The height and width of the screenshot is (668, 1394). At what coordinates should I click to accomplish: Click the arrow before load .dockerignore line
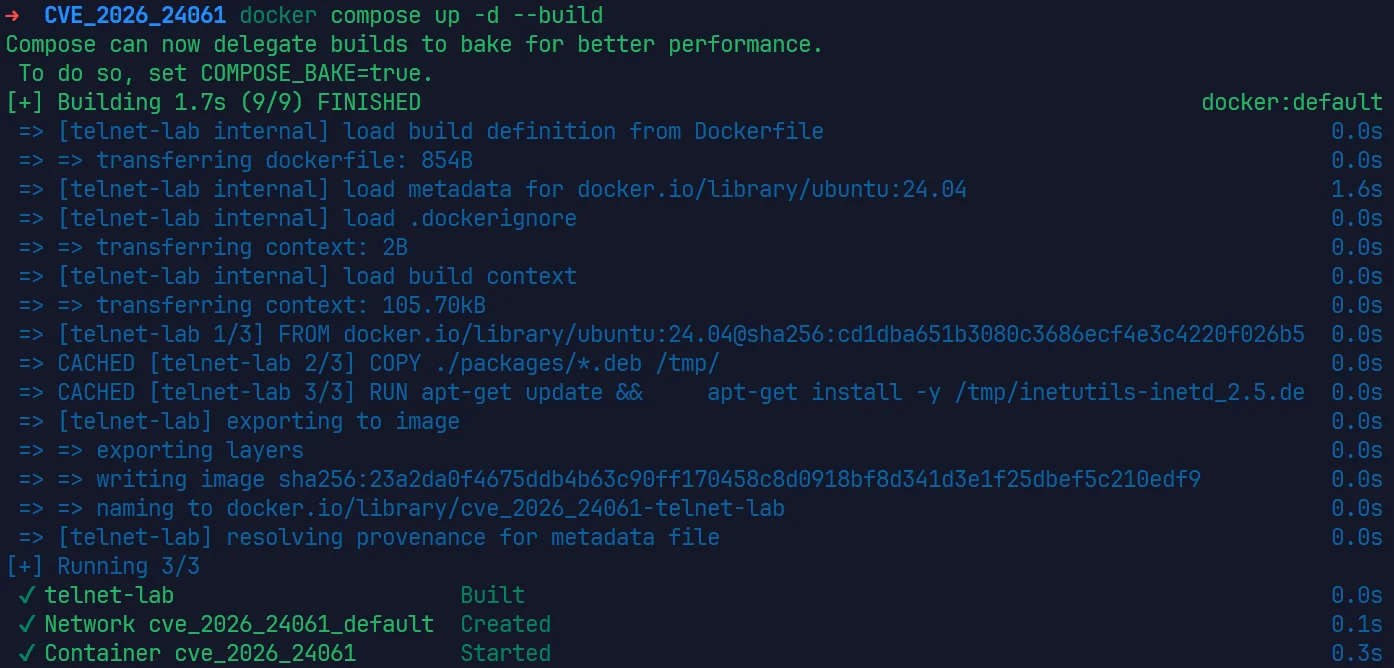point(31,218)
